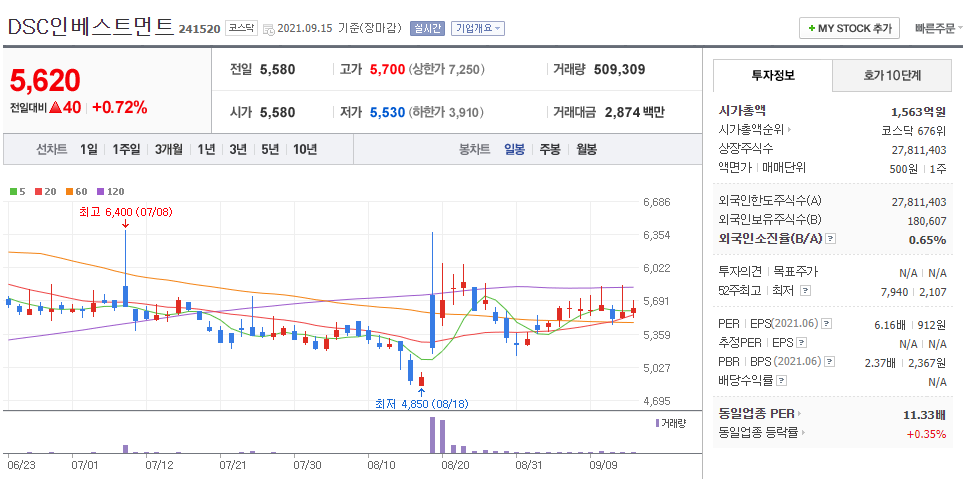The height and width of the screenshot is (479, 970).
Task: Click the green 5-day average legend swatch
Action: coord(12,192)
